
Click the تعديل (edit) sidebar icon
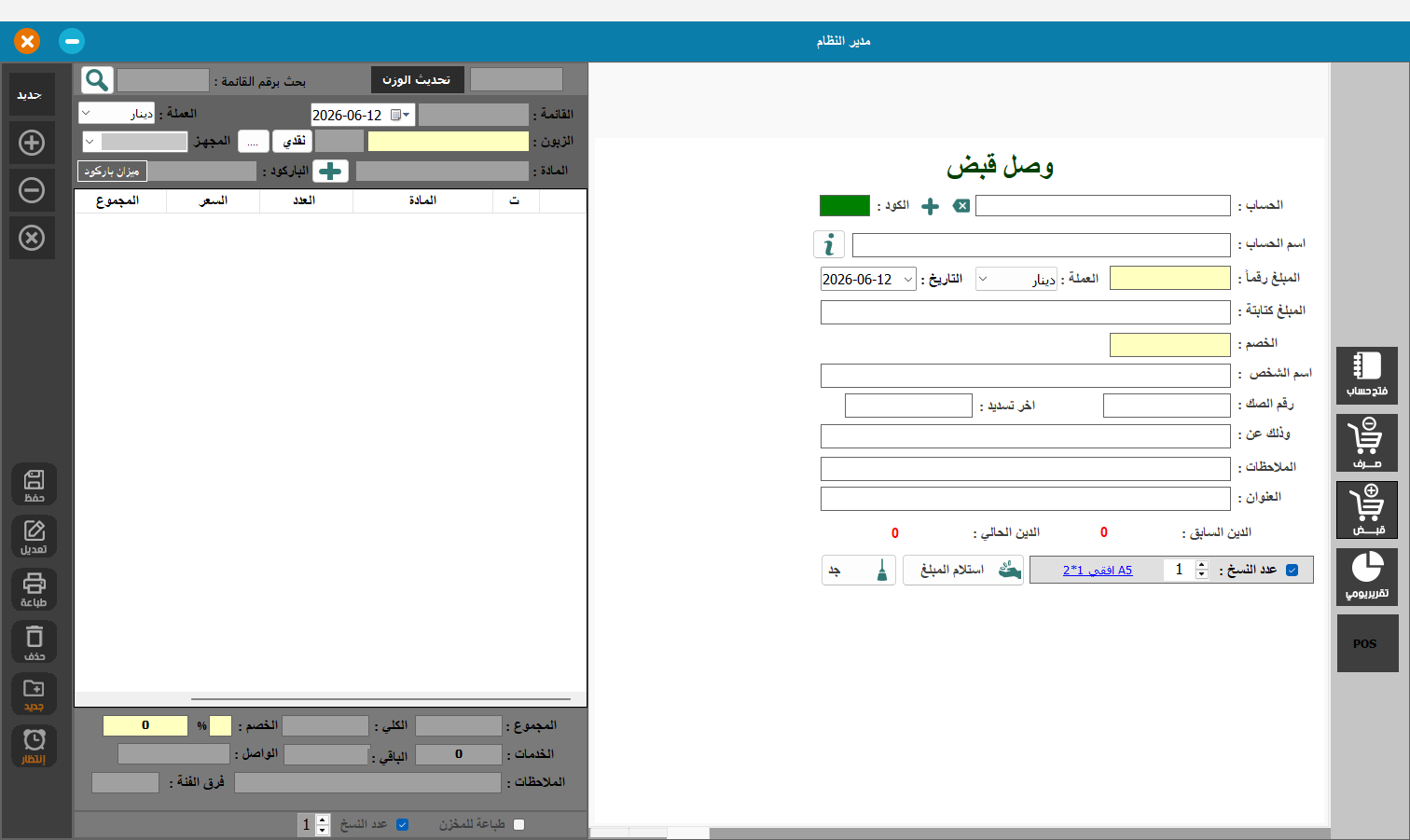click(35, 537)
